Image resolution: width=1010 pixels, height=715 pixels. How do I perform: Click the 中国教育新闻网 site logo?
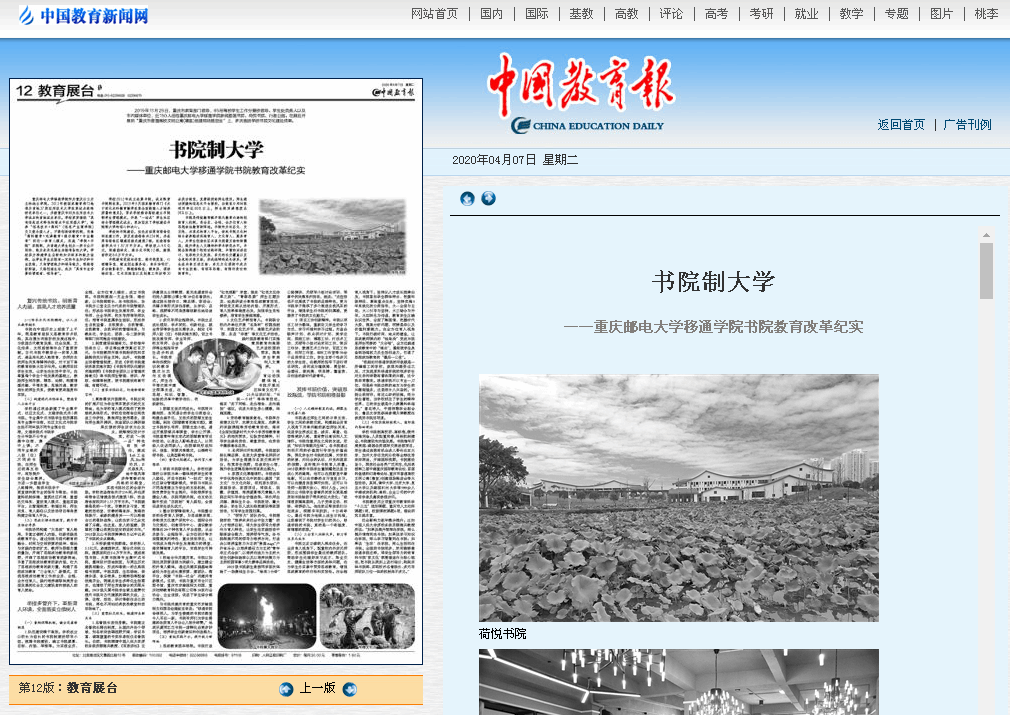[82, 15]
